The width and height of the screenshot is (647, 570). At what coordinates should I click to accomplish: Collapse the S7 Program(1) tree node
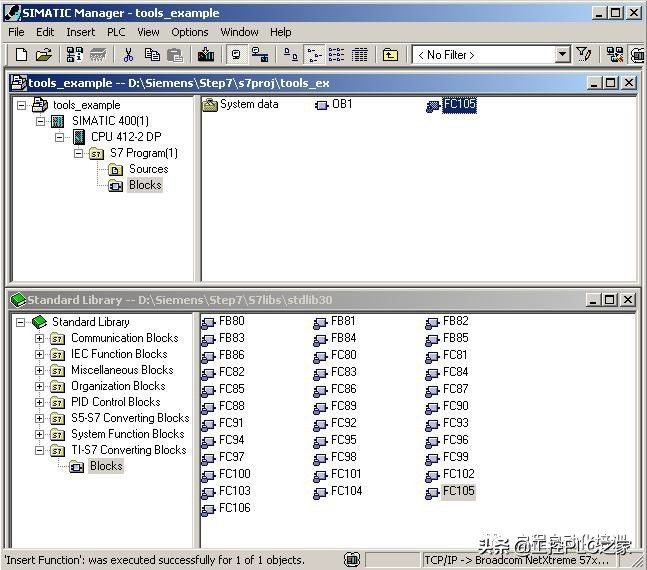(x=78, y=154)
